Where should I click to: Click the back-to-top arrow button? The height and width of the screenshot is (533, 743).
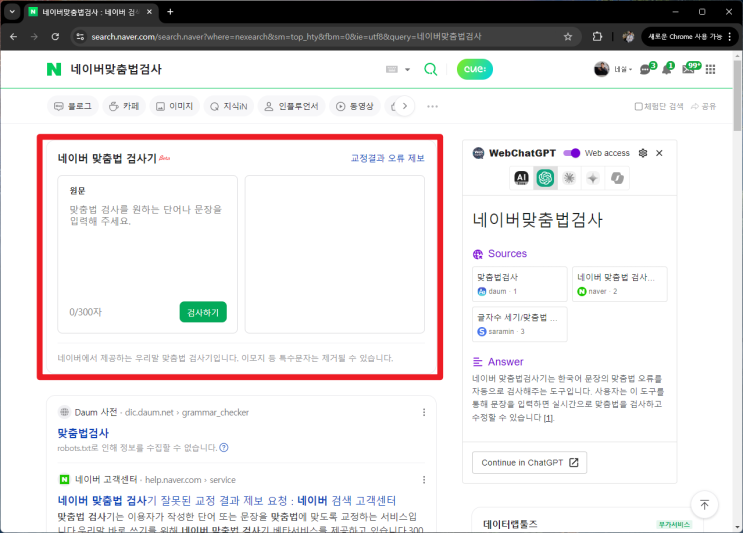tap(705, 505)
